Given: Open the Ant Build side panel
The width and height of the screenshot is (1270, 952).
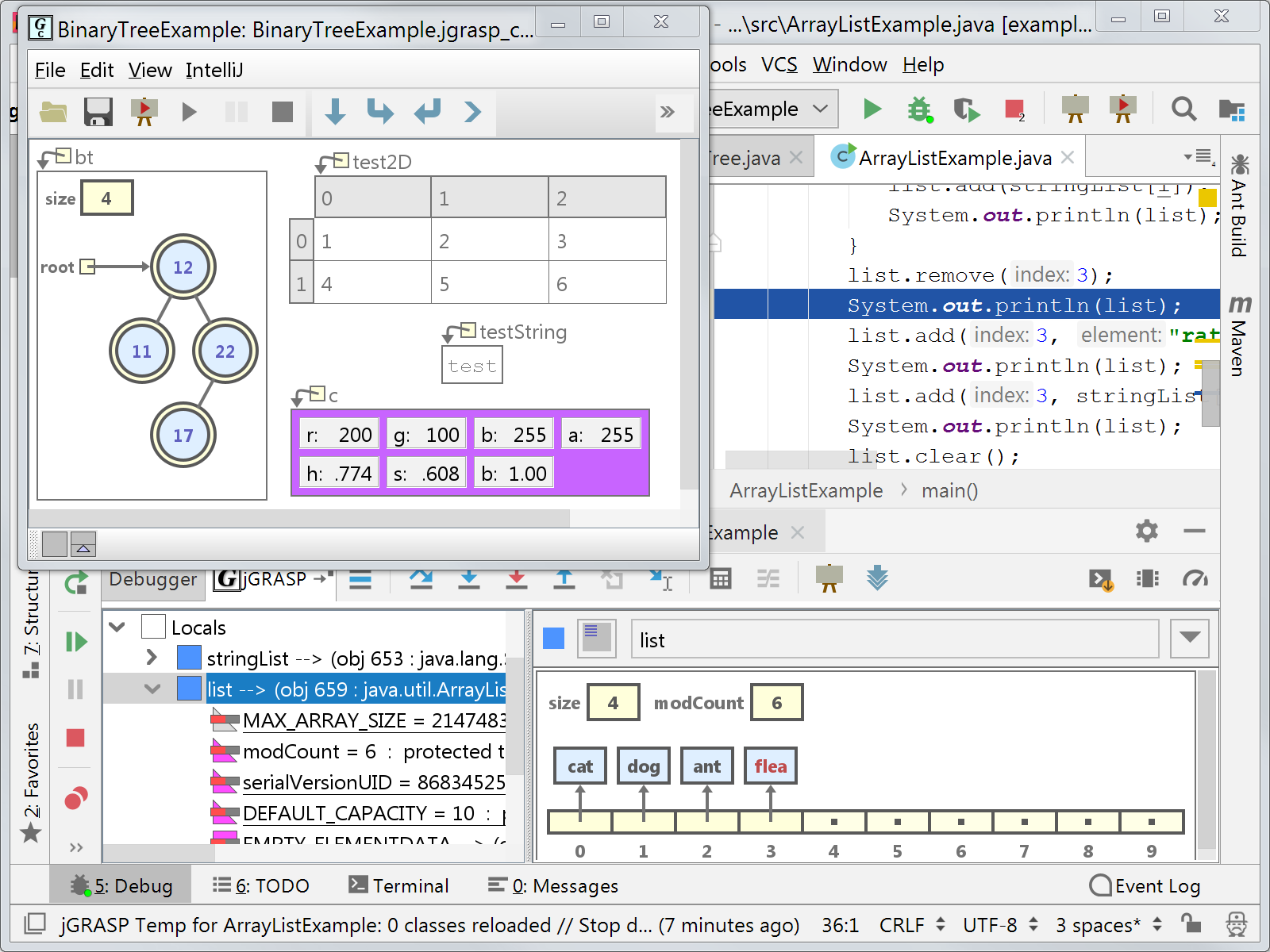Looking at the screenshot, I should coord(1238,205).
